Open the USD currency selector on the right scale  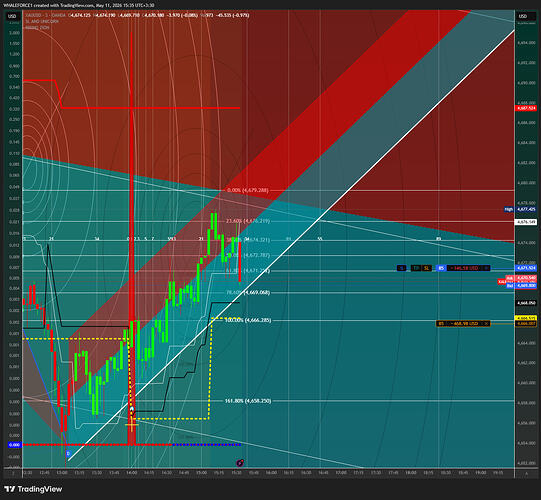pos(523,16)
